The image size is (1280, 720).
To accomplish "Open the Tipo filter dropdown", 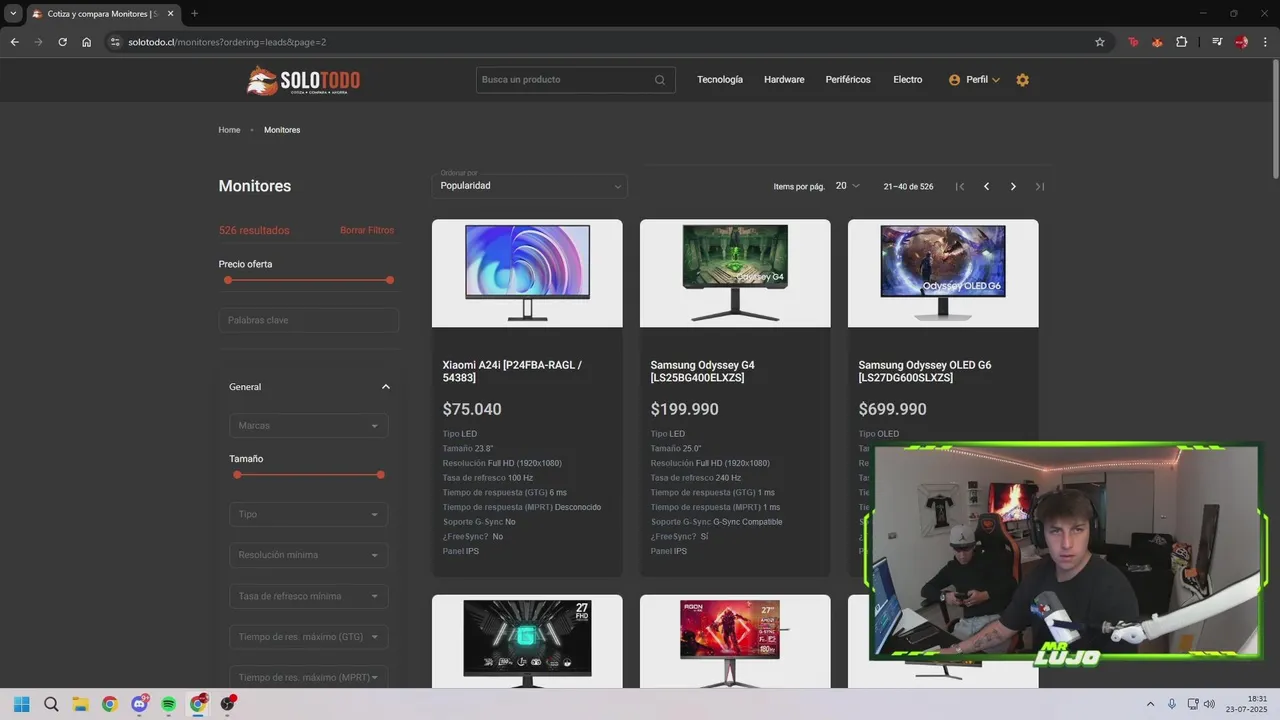I will (x=309, y=514).
